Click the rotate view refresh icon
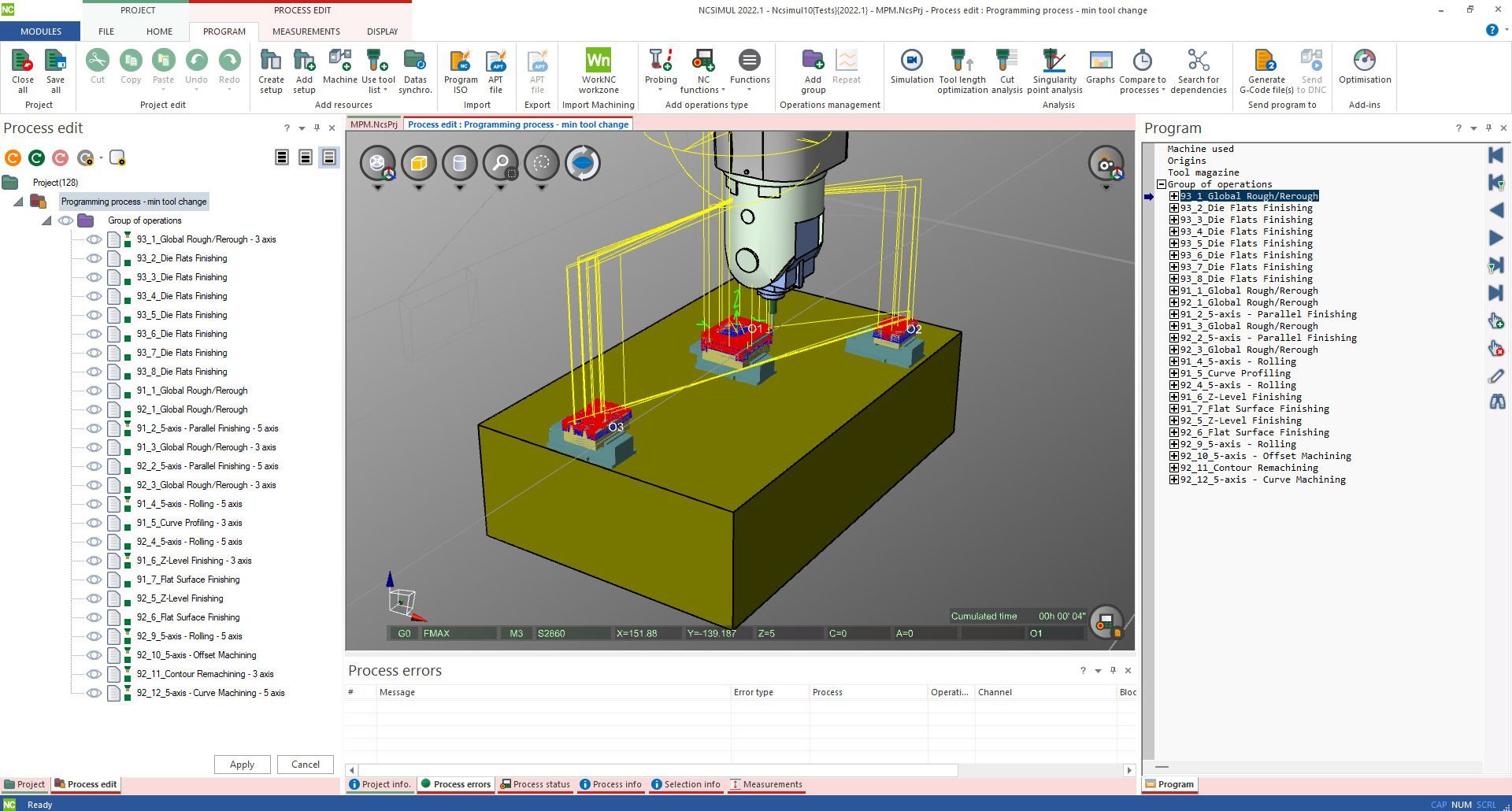This screenshot has height=811, width=1512. click(583, 163)
